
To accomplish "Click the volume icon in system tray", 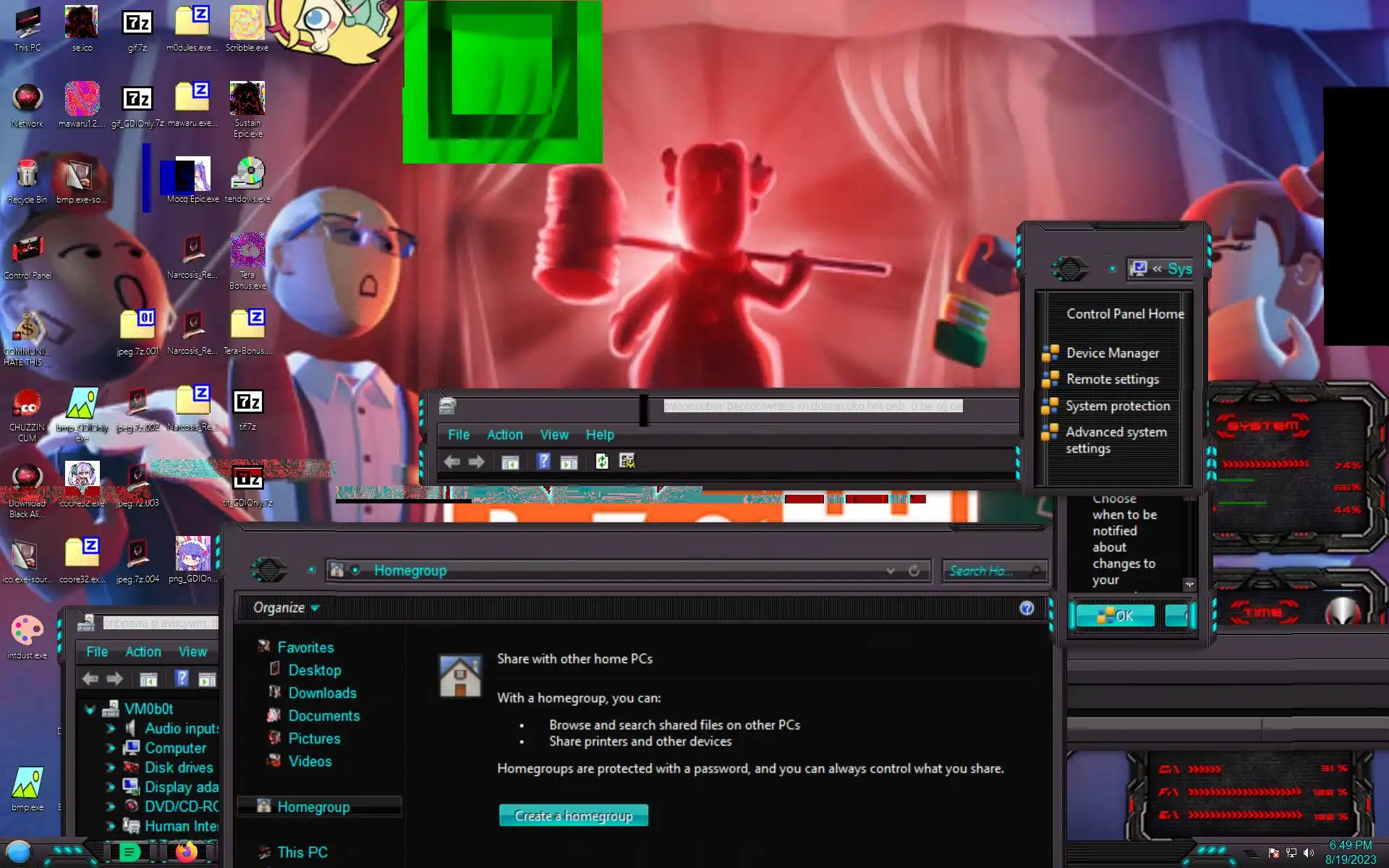I will coord(1309,853).
